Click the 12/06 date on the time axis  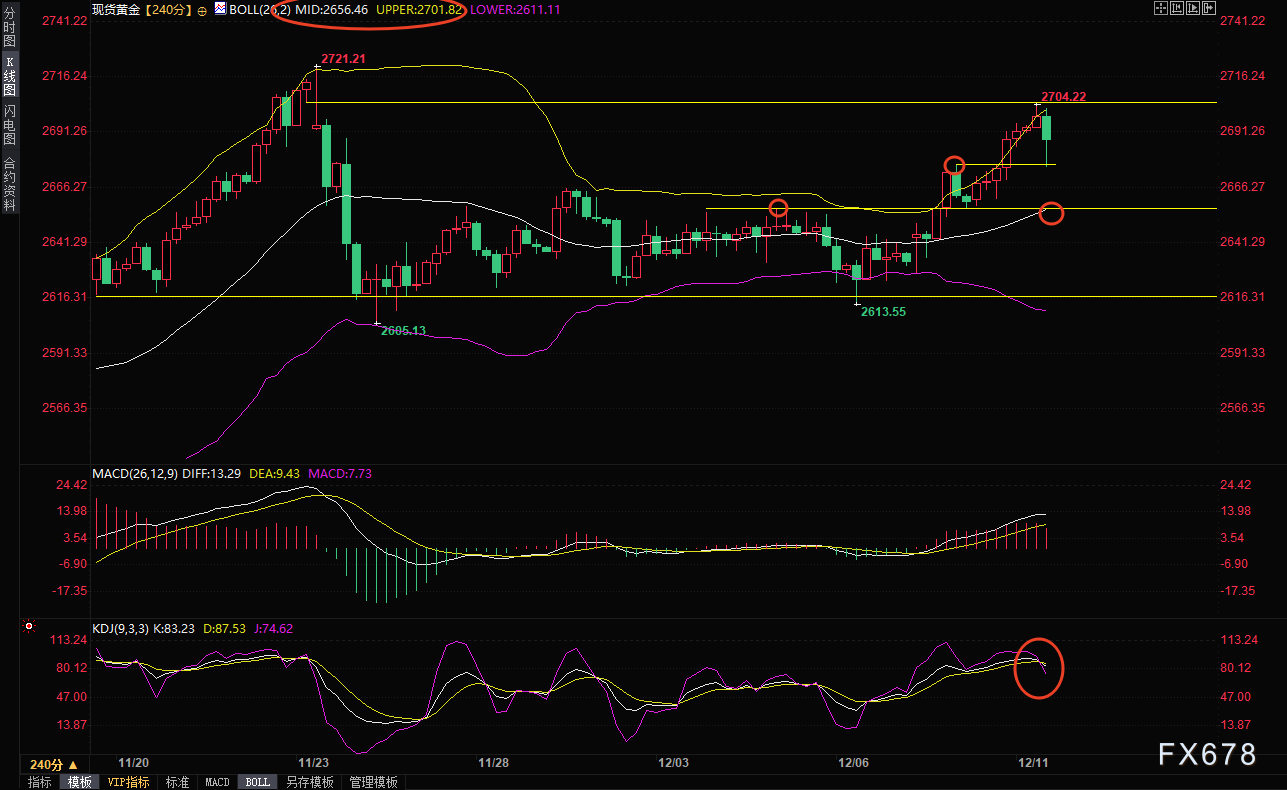point(854,763)
